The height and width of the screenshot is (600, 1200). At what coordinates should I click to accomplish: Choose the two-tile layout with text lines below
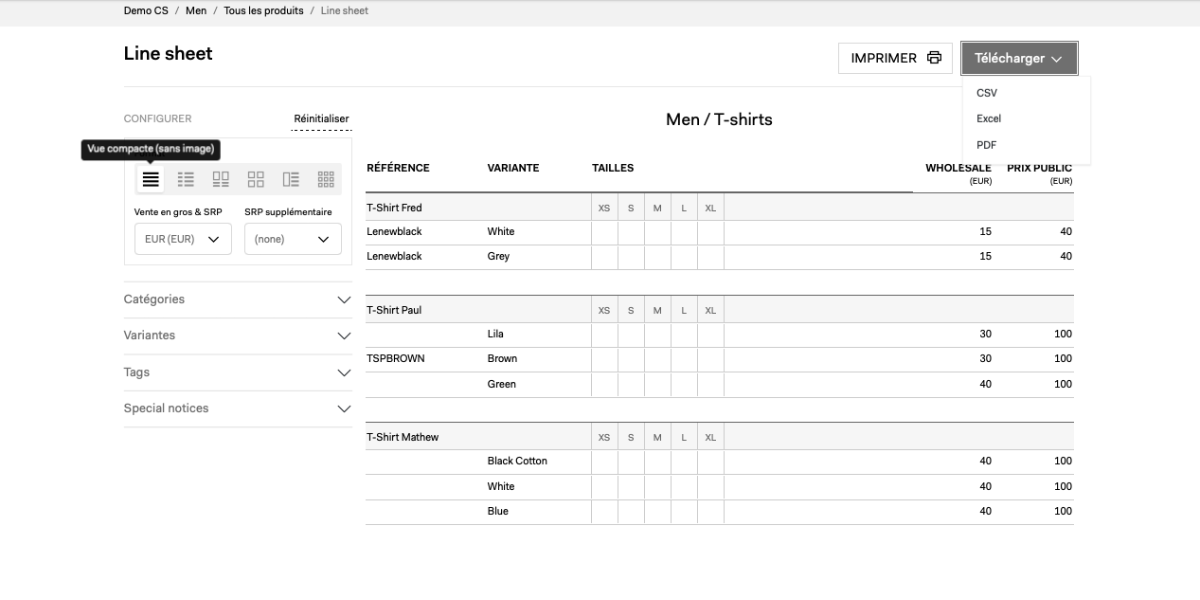click(x=221, y=179)
